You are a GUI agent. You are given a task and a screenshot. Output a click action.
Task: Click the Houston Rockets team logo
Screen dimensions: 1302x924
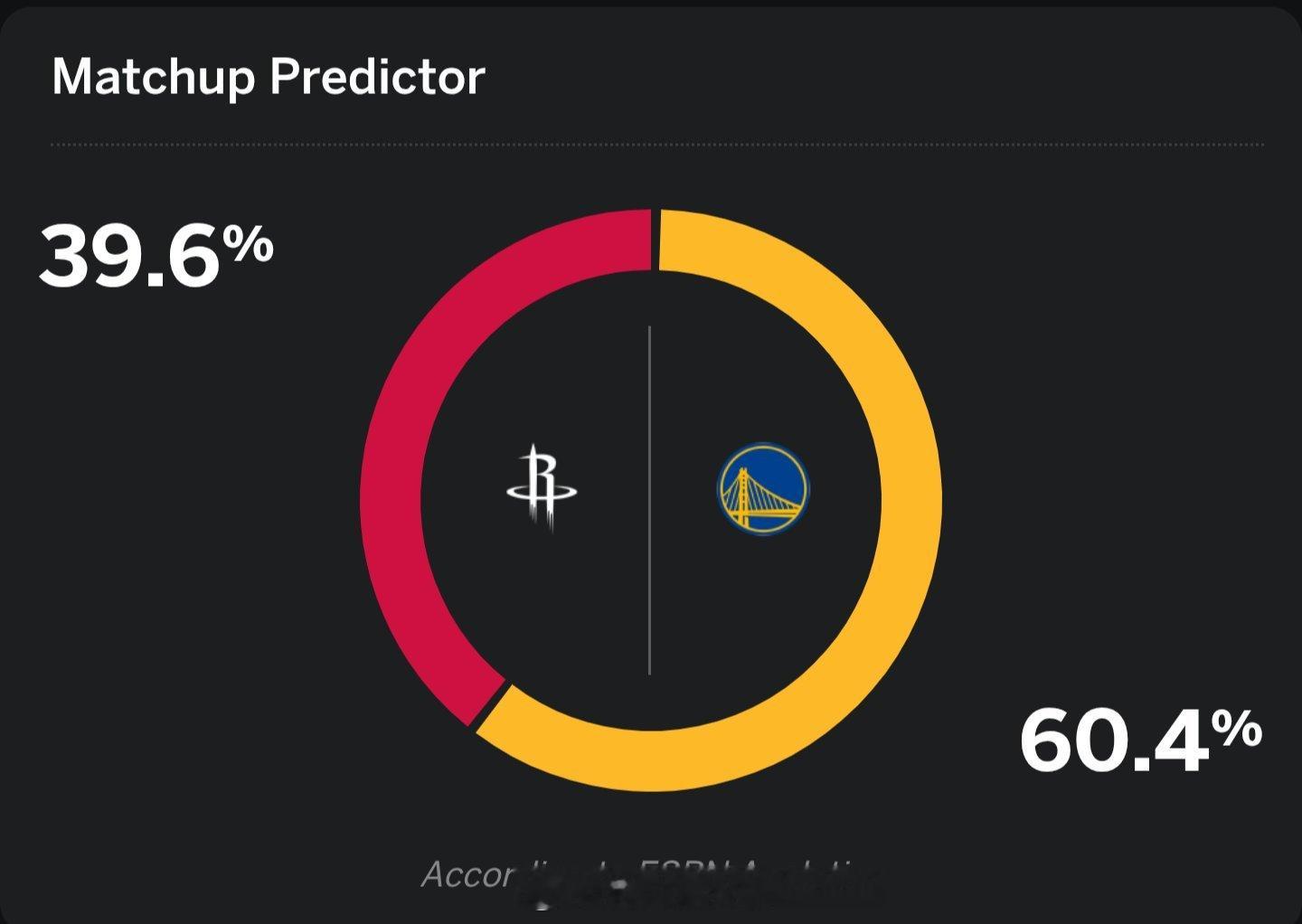[541, 487]
